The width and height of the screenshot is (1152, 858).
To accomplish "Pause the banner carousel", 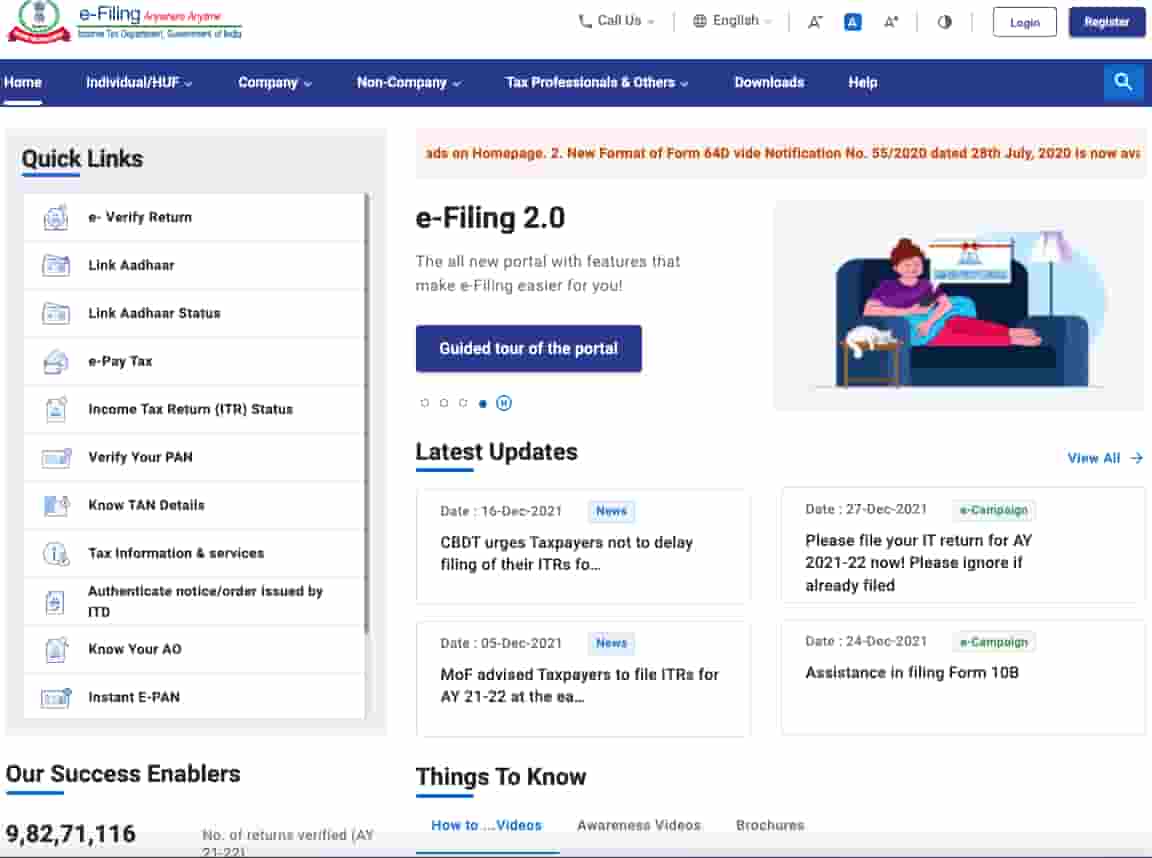I will click(x=504, y=403).
